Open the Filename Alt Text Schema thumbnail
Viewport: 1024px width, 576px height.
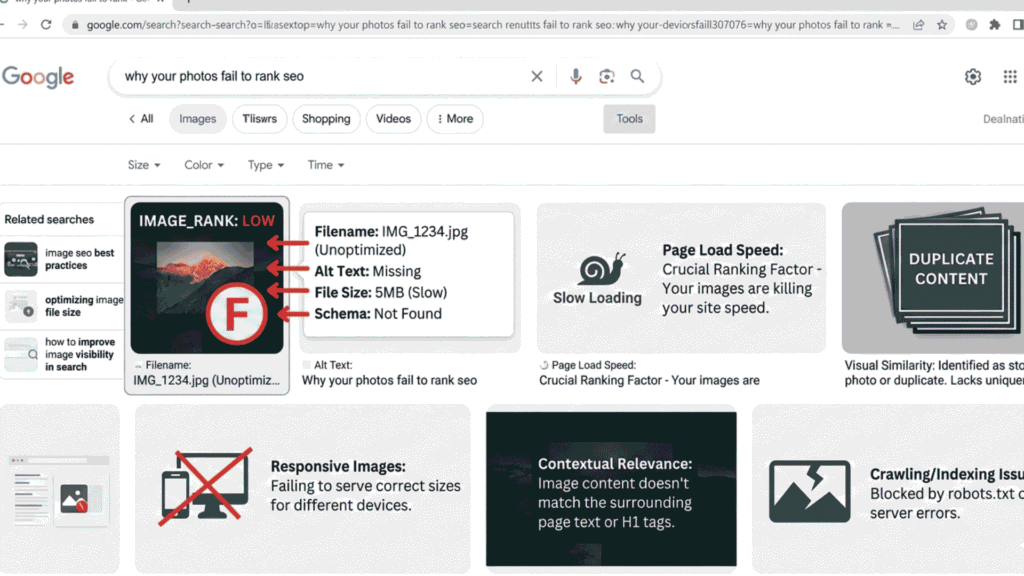[x=409, y=278]
